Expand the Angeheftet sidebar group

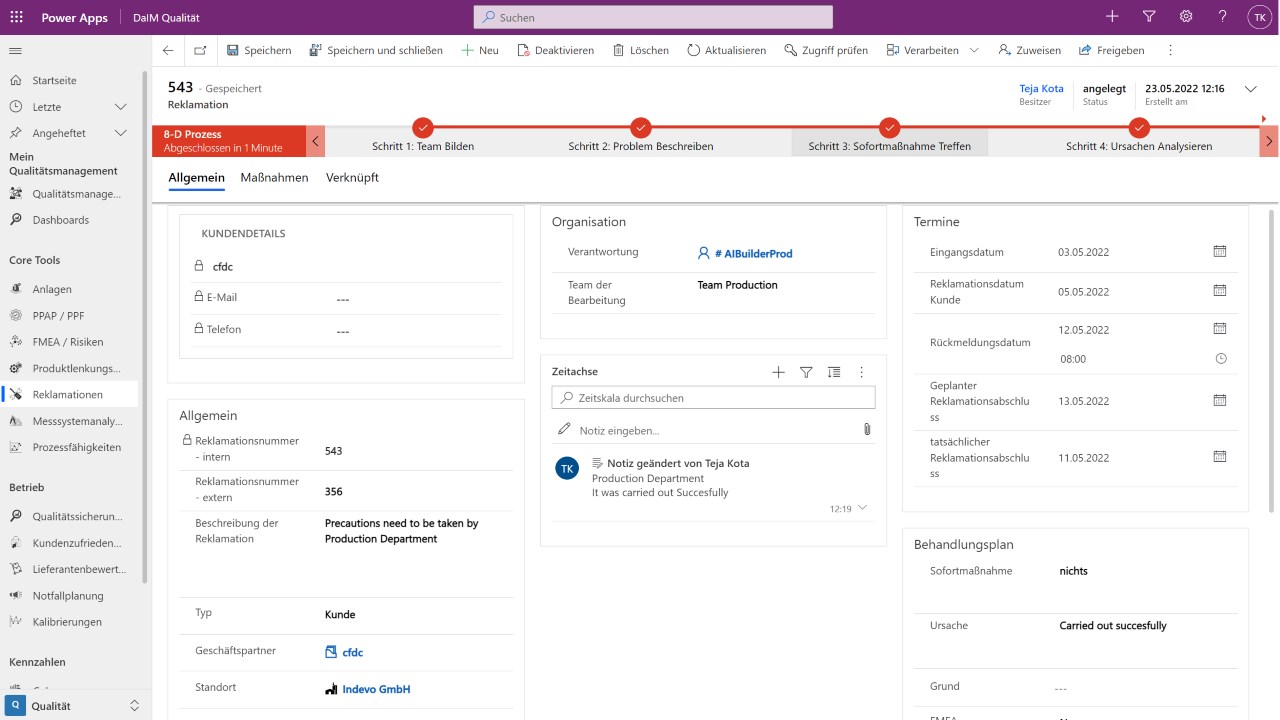[x=121, y=133]
